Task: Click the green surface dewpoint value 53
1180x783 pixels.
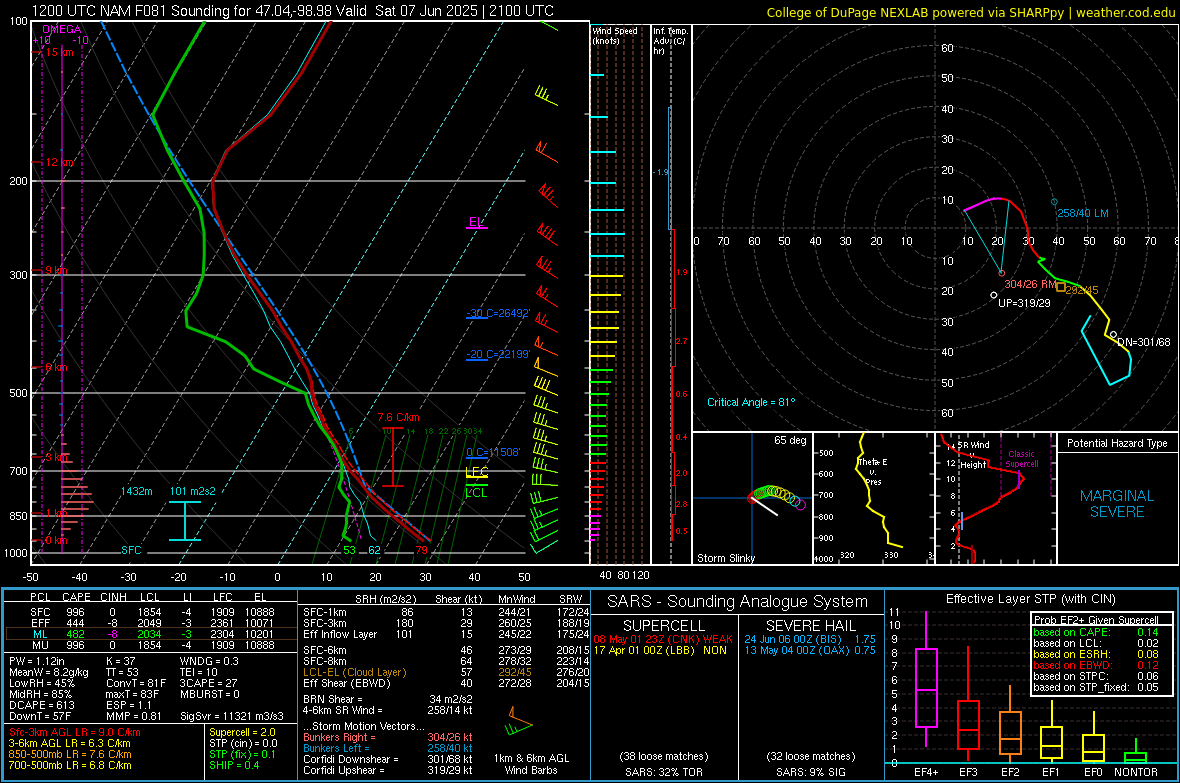Action: pyautogui.click(x=349, y=550)
